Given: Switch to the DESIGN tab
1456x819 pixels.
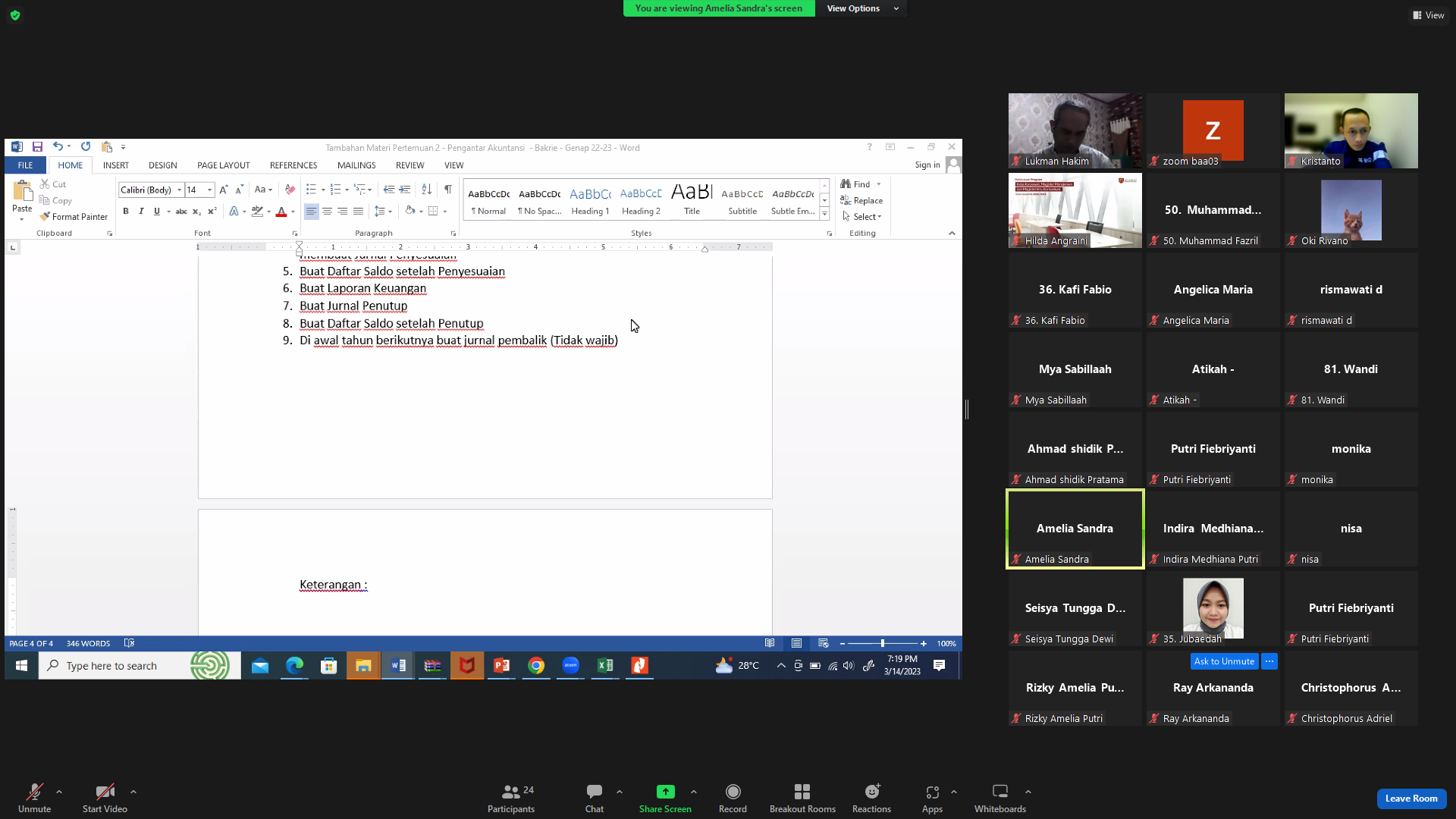Looking at the screenshot, I should point(163,165).
